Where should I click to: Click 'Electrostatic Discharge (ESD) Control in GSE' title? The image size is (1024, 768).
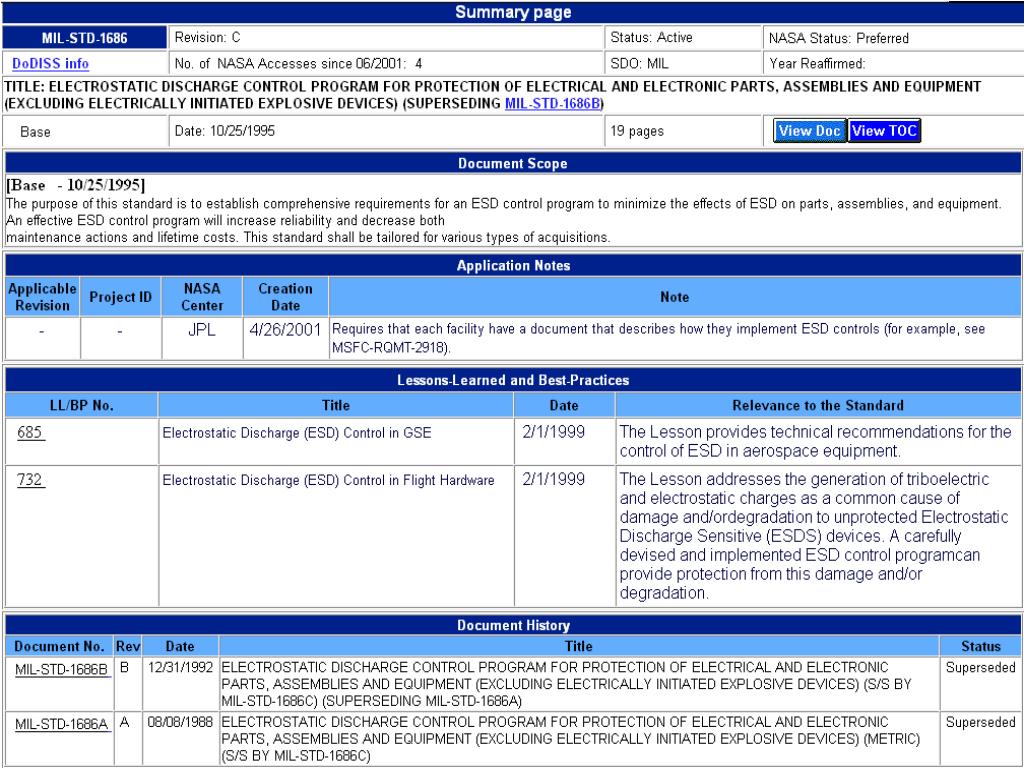(296, 432)
